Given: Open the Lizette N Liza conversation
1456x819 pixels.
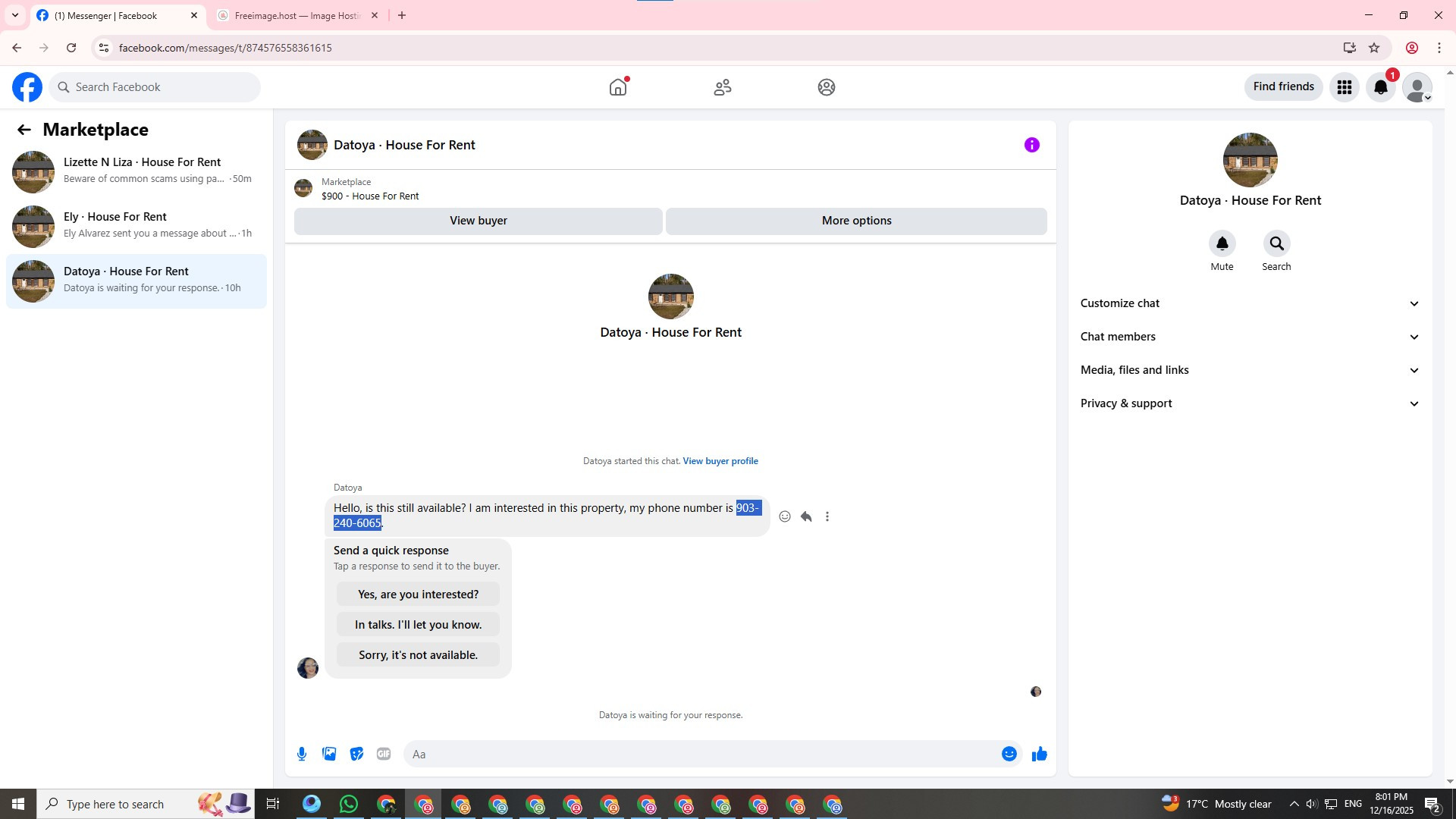Looking at the screenshot, I should click(136, 171).
